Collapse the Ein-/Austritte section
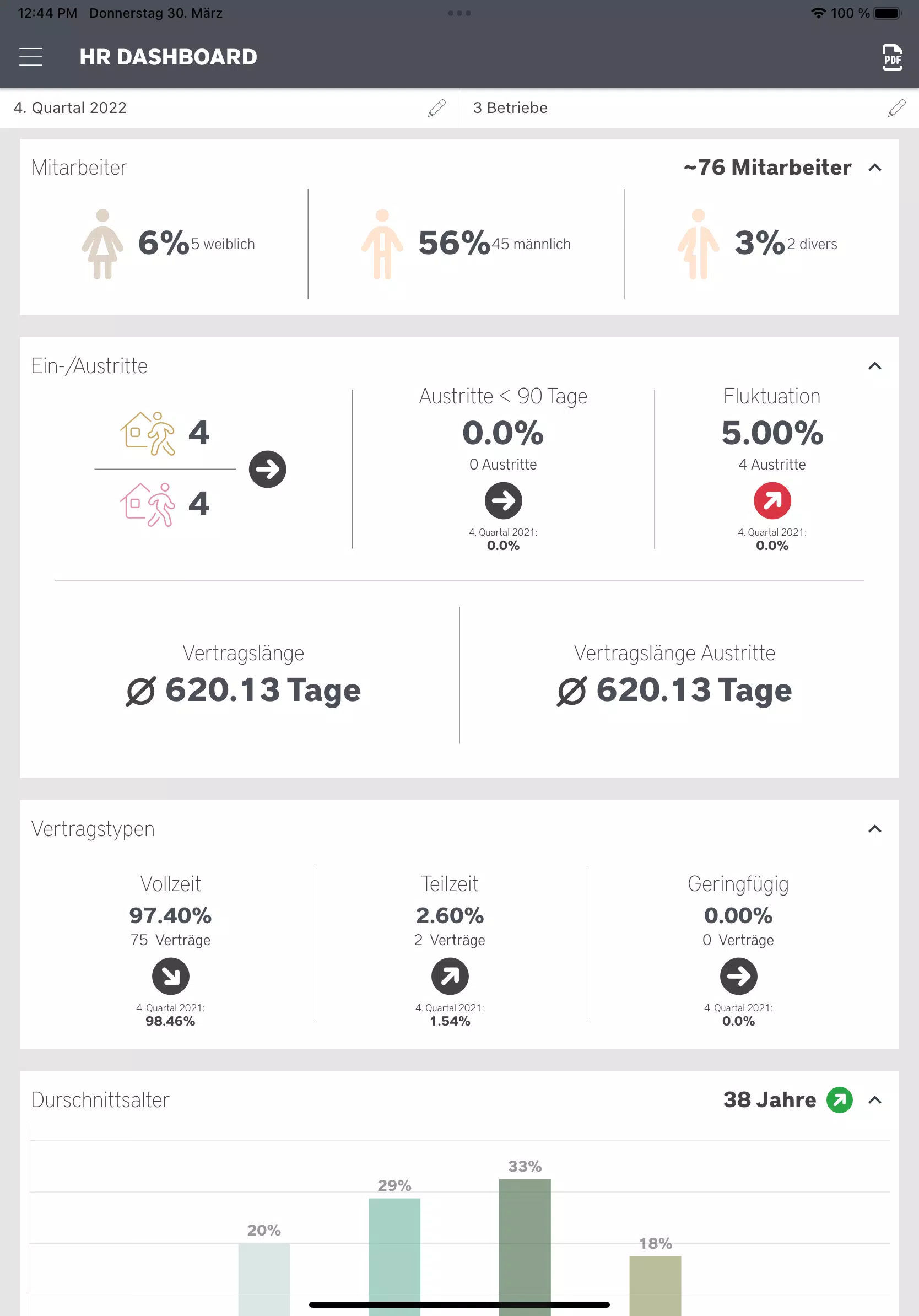 tap(874, 366)
